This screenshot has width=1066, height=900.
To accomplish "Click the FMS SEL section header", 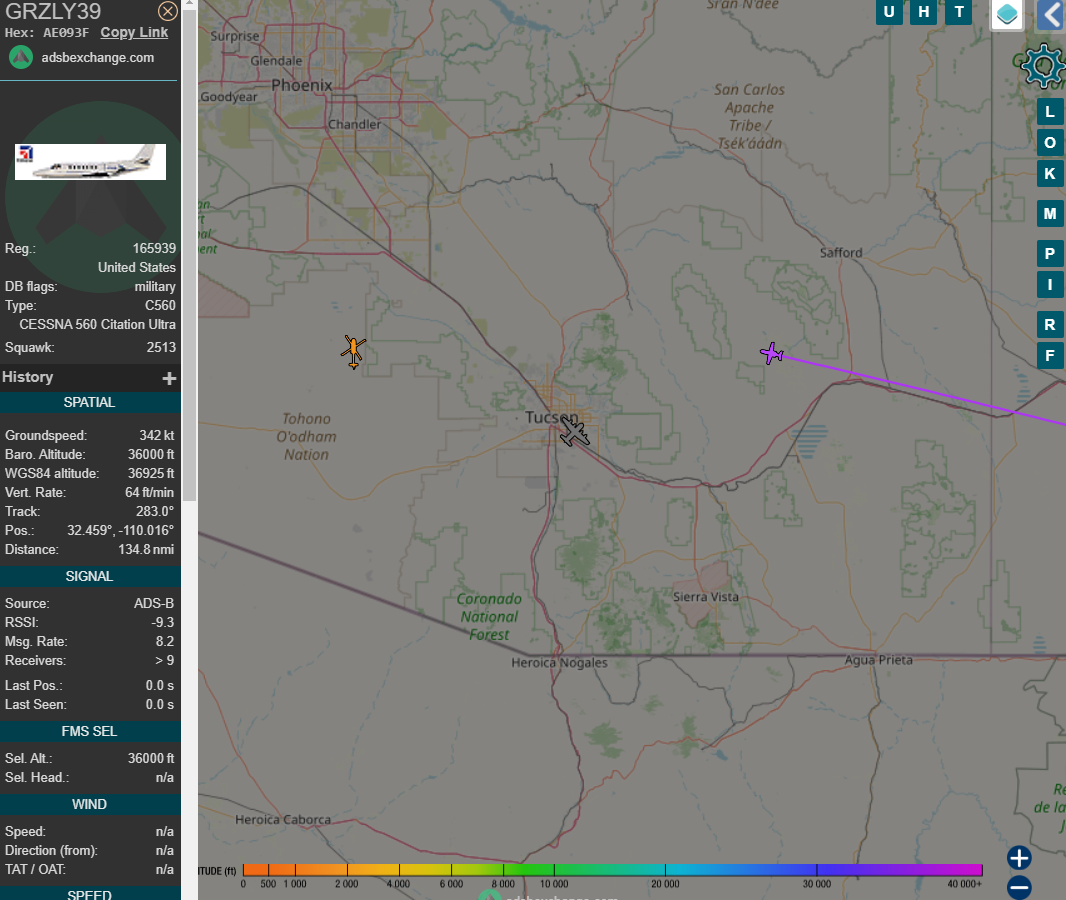I will pyautogui.click(x=90, y=731).
